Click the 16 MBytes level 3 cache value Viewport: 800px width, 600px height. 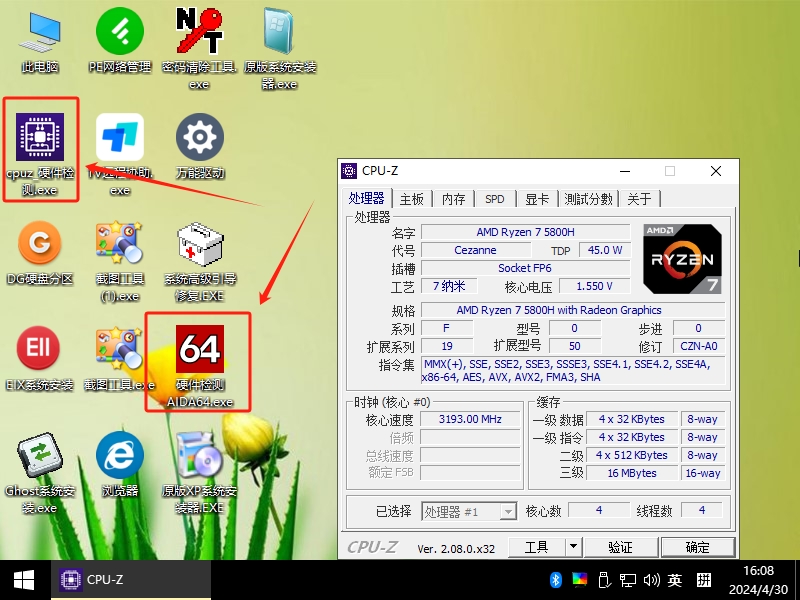tap(632, 473)
